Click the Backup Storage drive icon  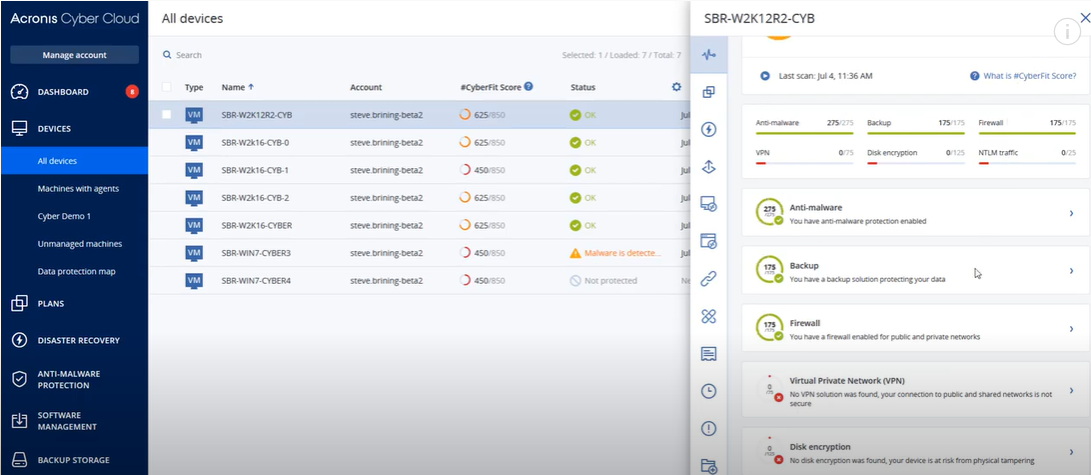pyautogui.click(x=19, y=460)
